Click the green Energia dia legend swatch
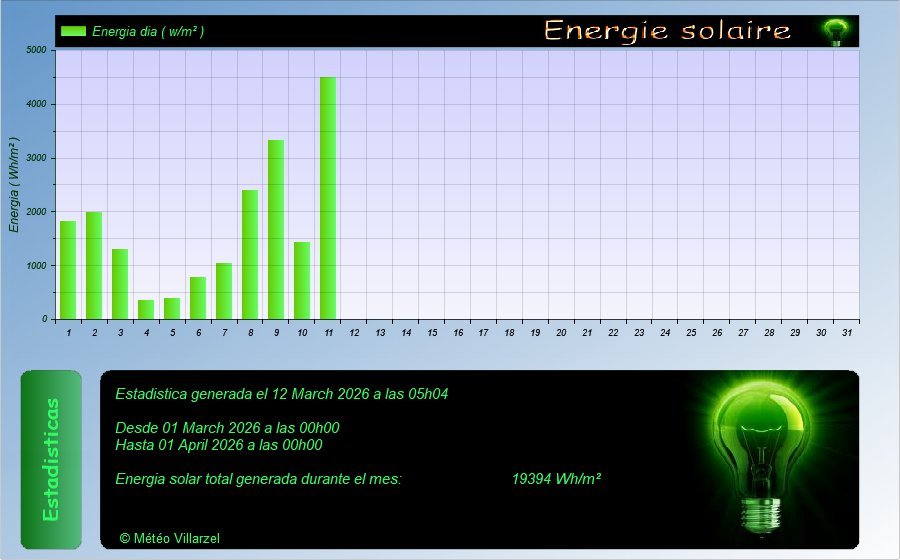This screenshot has width=900, height=560. tap(73, 31)
